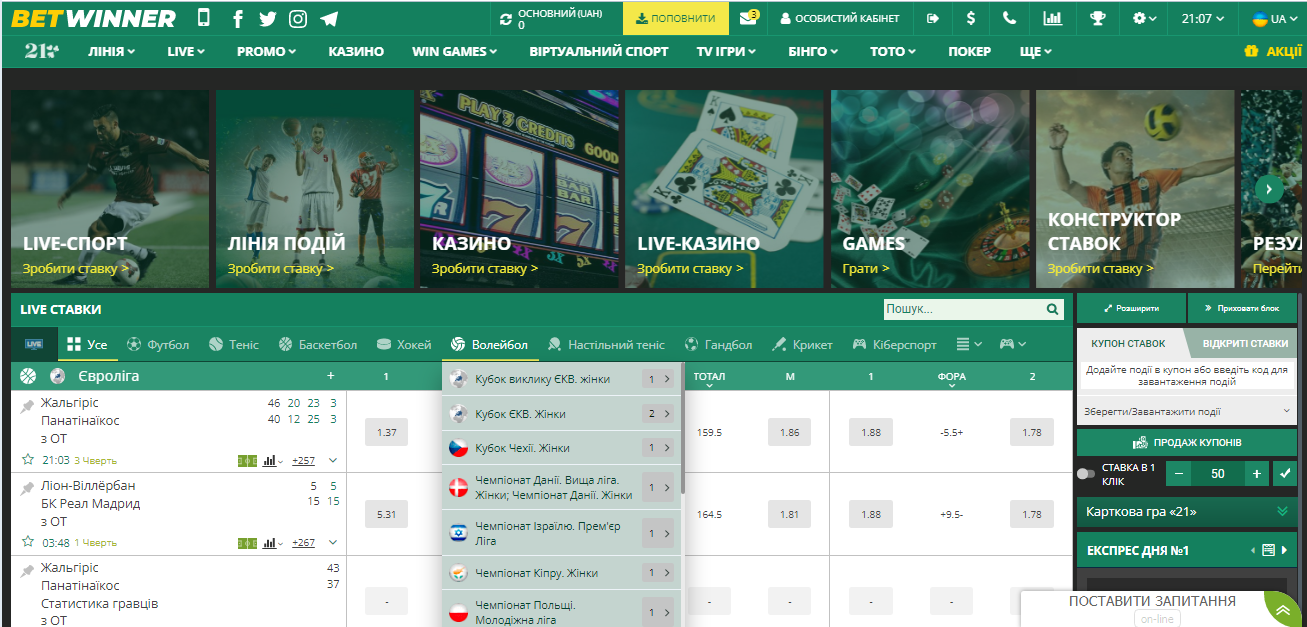Screen dimensions: 1307x627
Task: Expand the Лінія menu
Action: pos(111,51)
